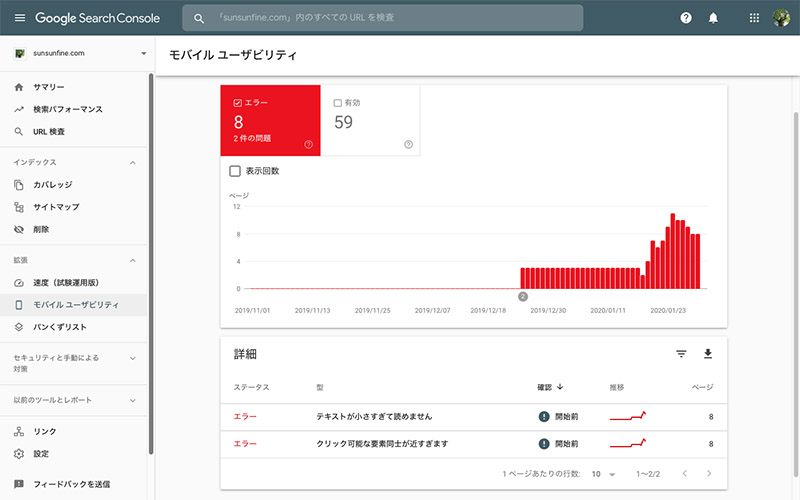Click the sitemap tree icon
800x500 pixels.
point(19,207)
